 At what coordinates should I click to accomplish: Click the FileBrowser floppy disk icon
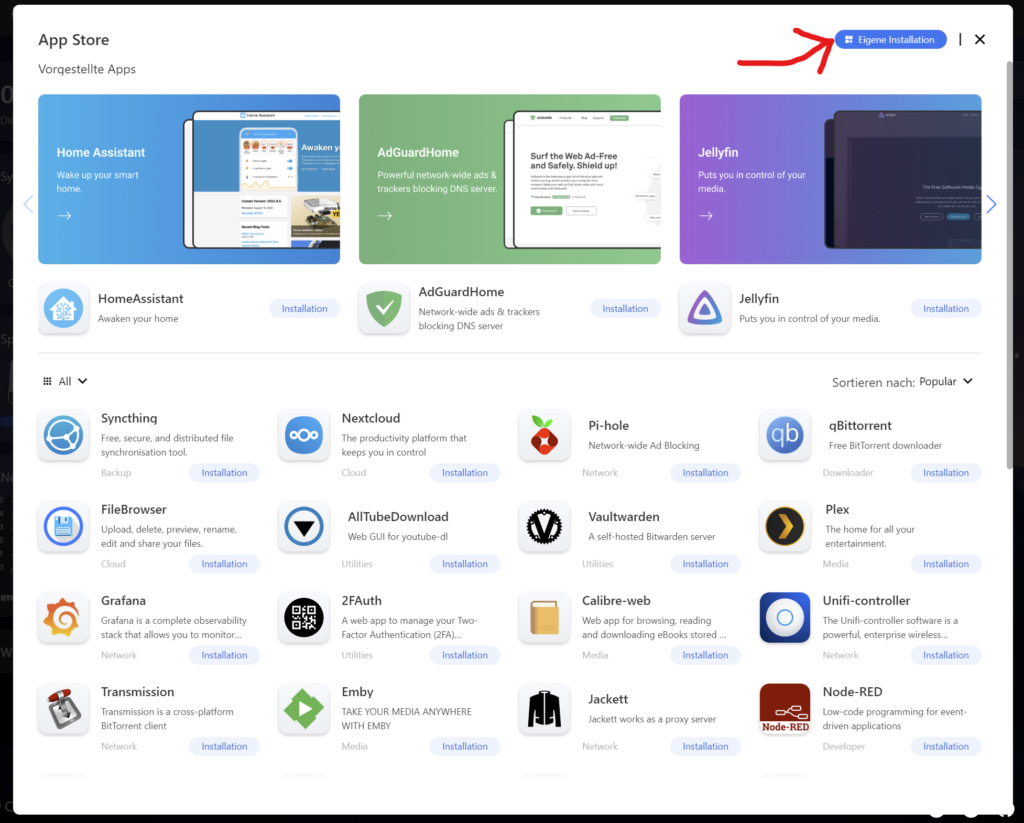point(63,526)
